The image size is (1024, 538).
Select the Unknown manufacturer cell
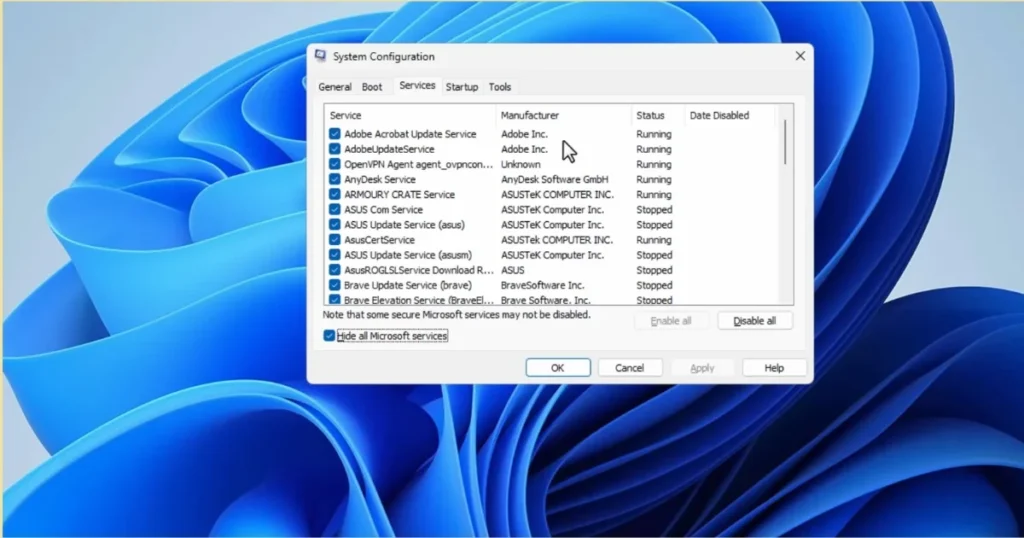(x=520, y=164)
